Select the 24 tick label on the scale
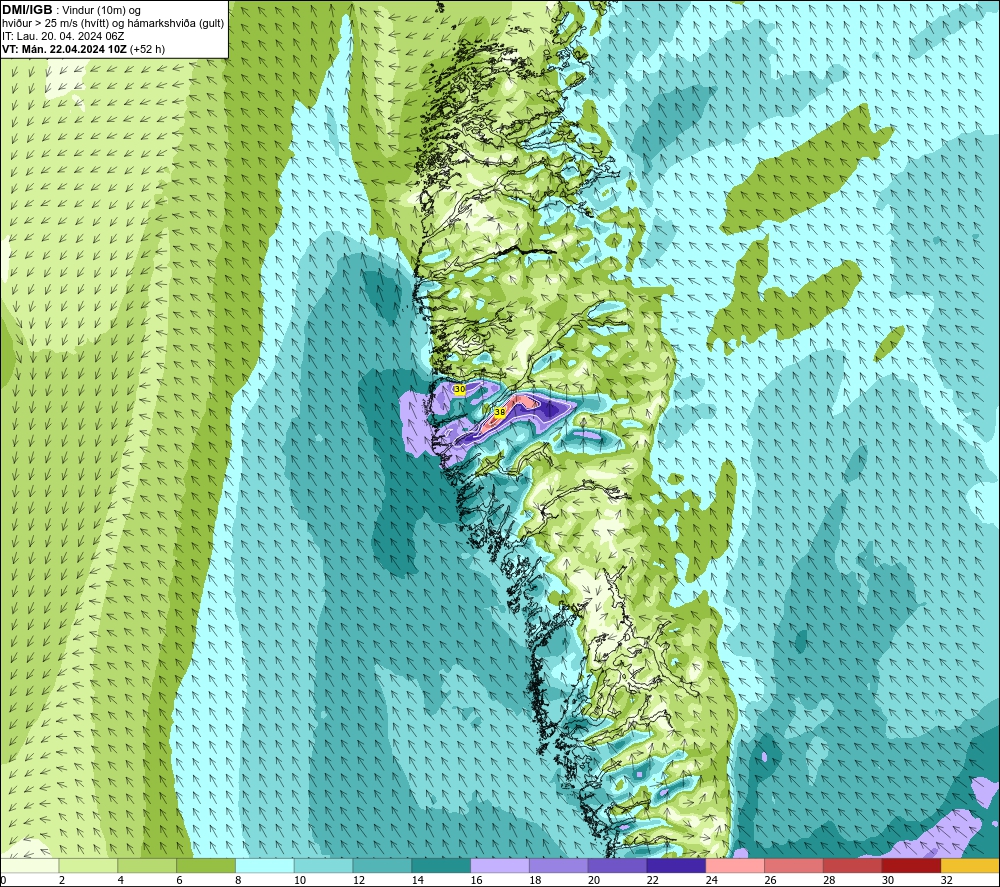1000x887 pixels. pyautogui.click(x=712, y=881)
